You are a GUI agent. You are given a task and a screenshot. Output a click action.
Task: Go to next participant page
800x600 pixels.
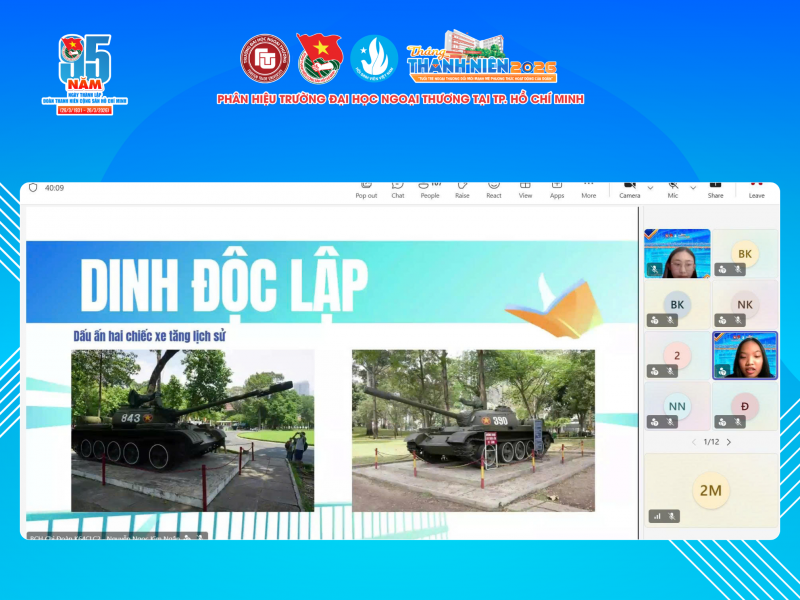point(728,442)
